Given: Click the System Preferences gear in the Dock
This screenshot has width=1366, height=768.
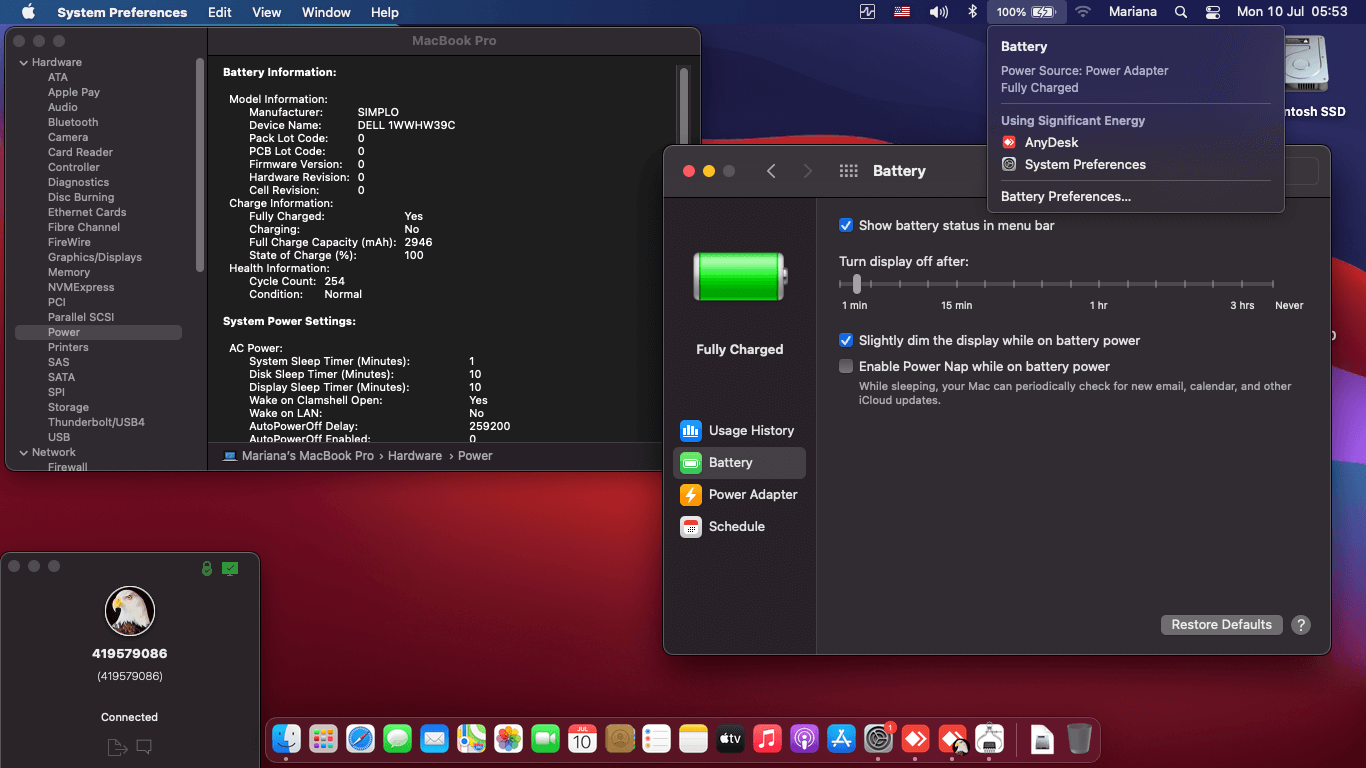Looking at the screenshot, I should pyautogui.click(x=878, y=739).
